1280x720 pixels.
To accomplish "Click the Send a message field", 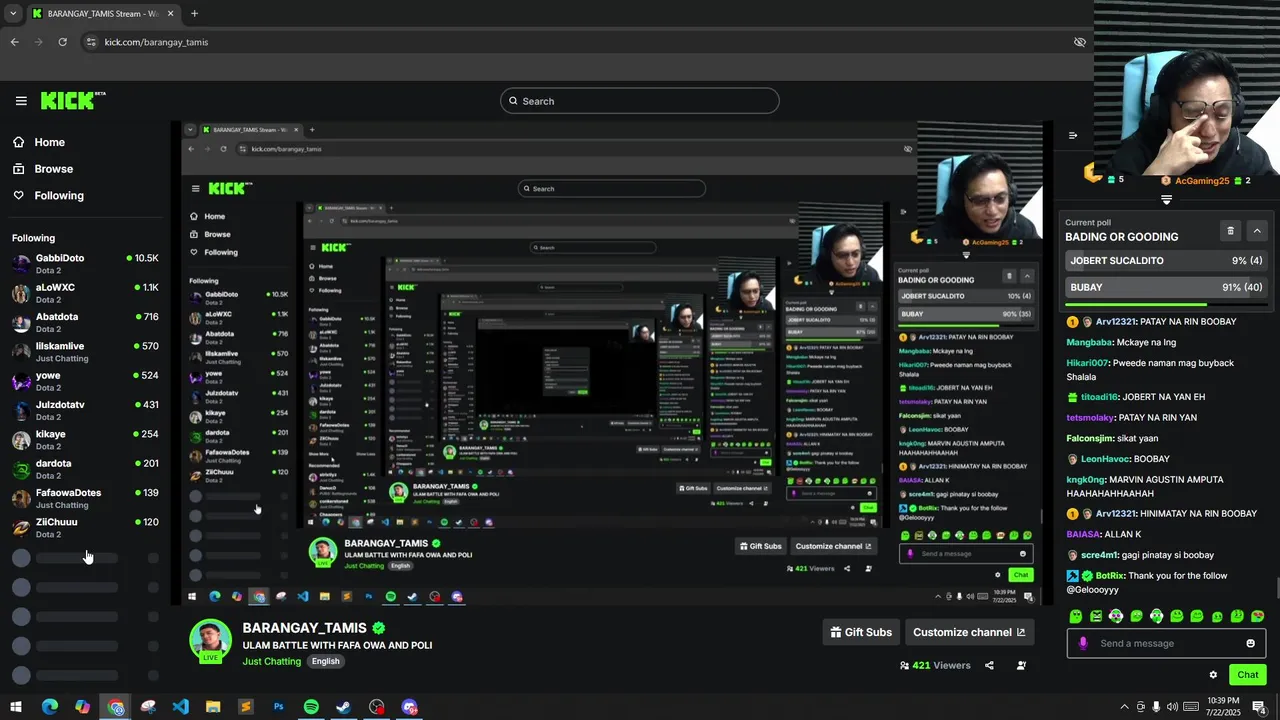I will pos(1166,644).
